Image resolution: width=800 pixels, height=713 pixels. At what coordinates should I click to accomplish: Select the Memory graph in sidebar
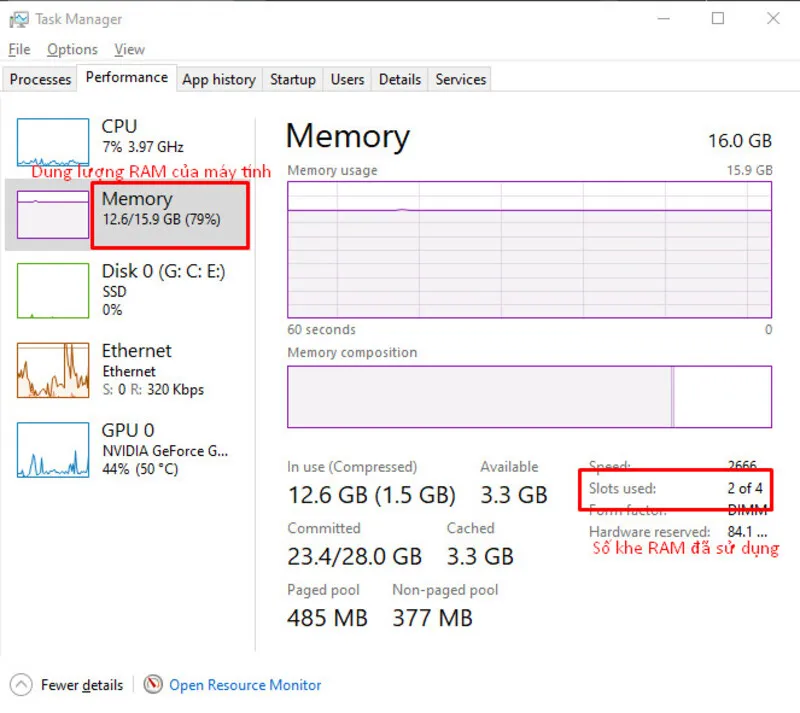pyautogui.click(x=52, y=213)
